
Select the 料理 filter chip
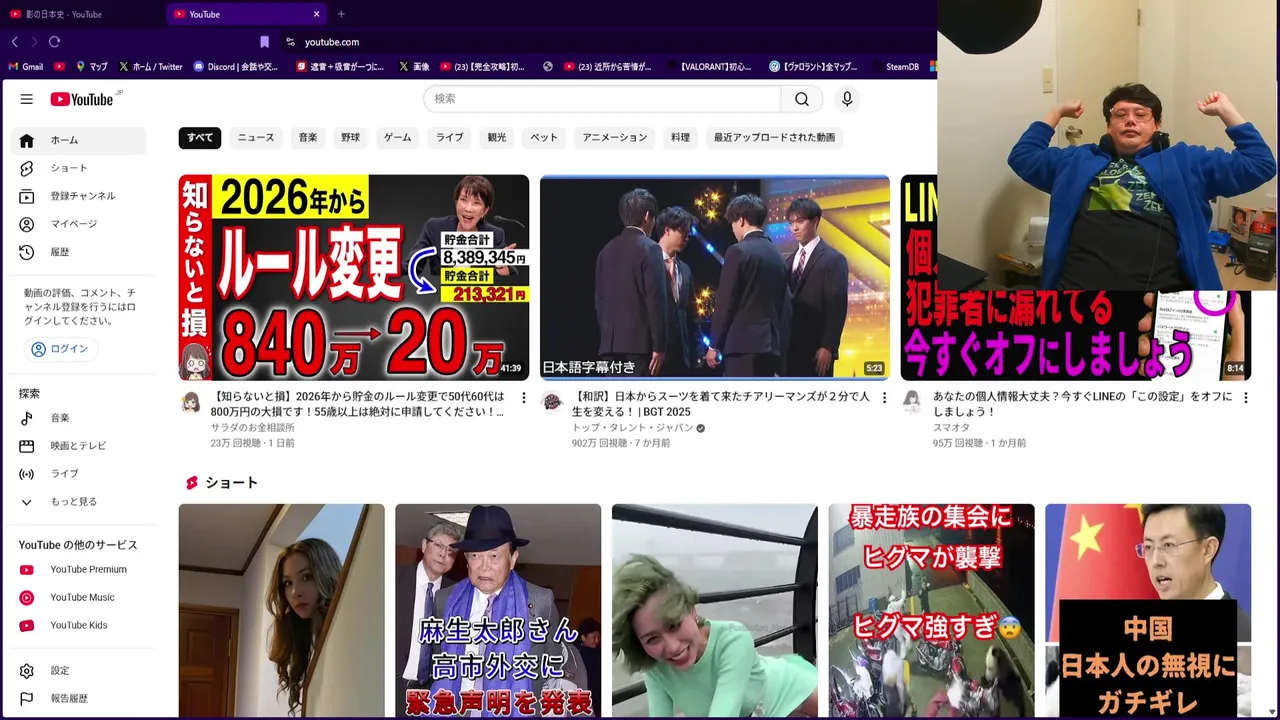[x=681, y=138]
